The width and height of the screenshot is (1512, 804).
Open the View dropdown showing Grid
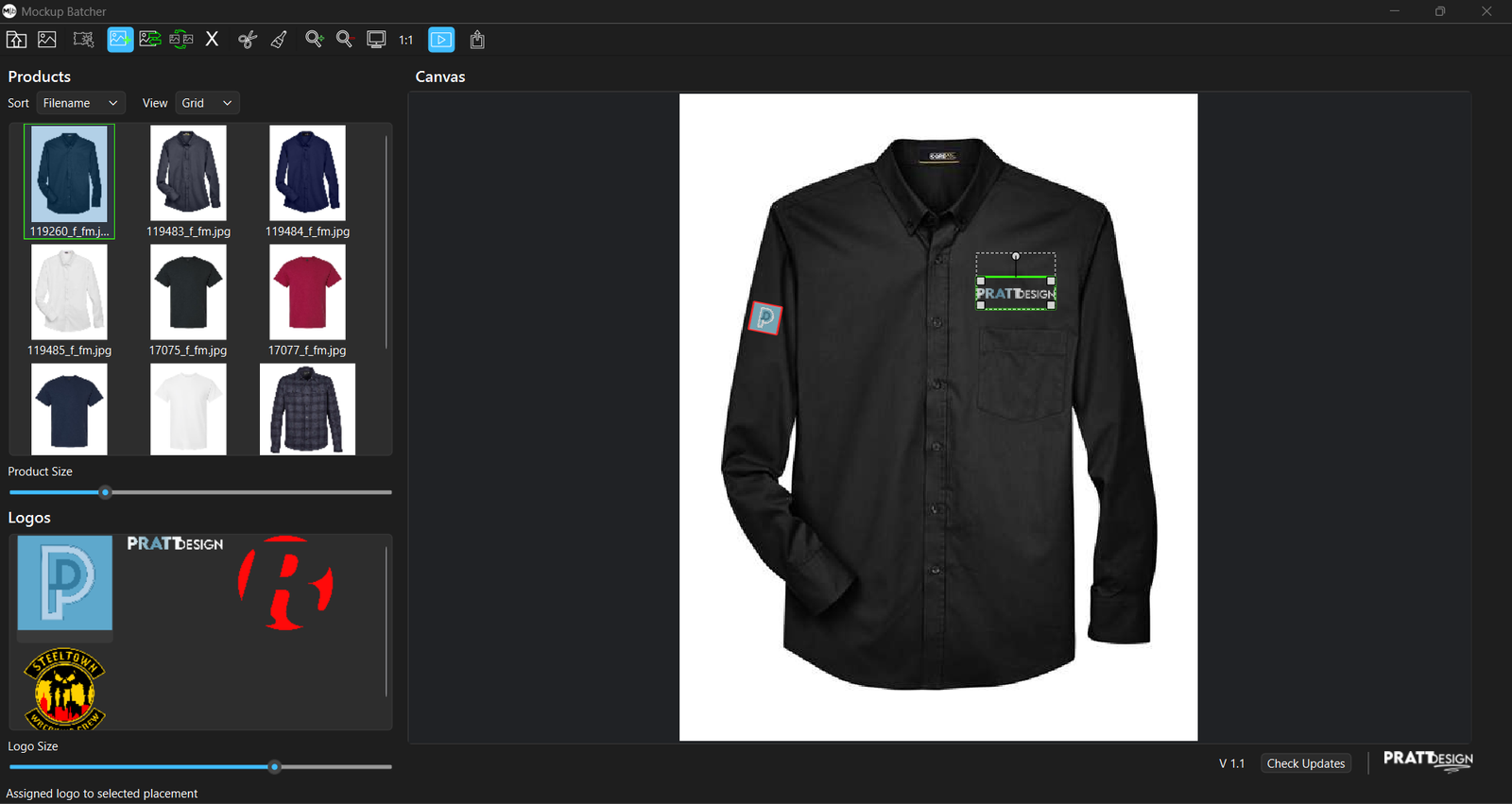pyautogui.click(x=207, y=103)
